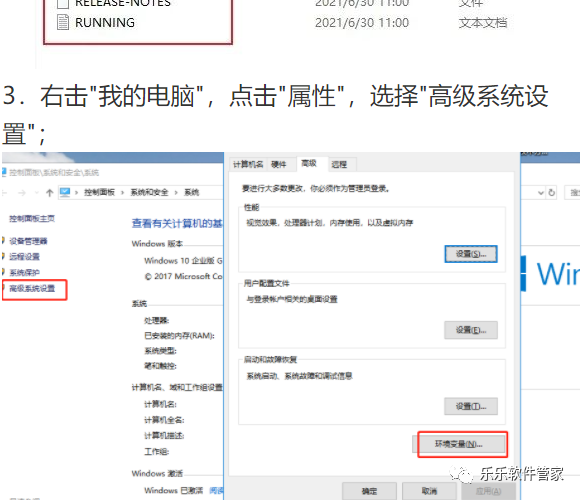Click the RUNNING file name

105,23
